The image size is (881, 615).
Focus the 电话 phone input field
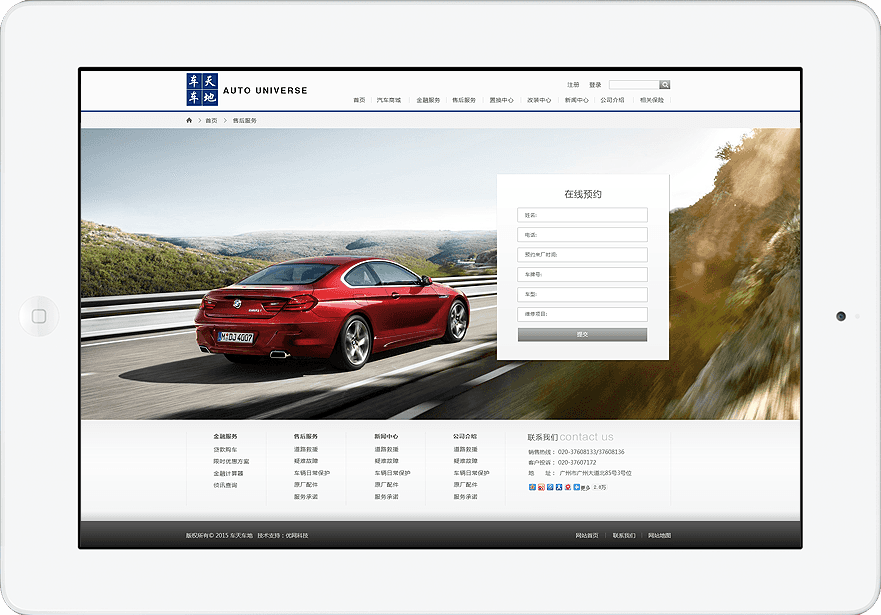pyautogui.click(x=582, y=235)
